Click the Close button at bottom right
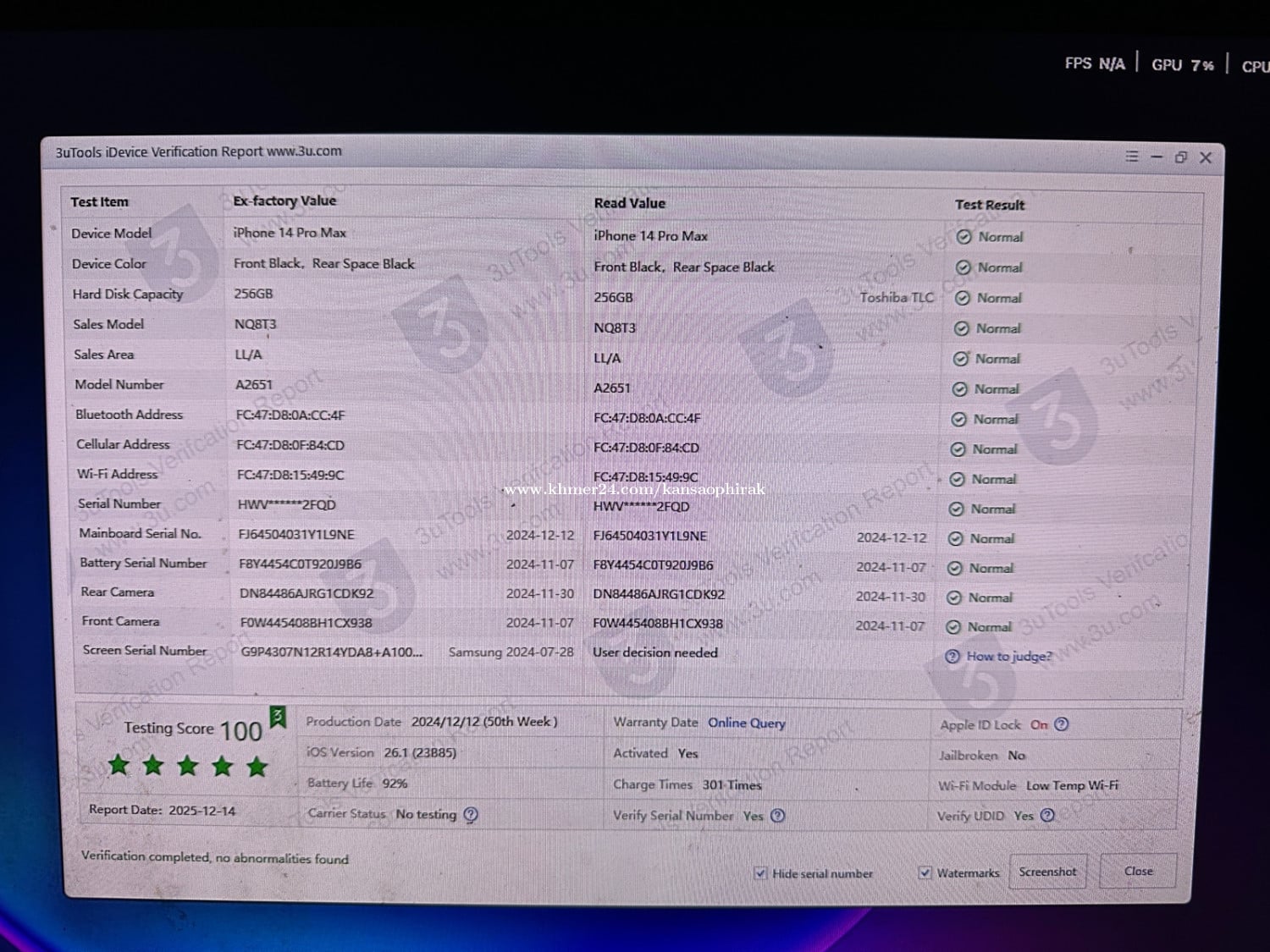Screen dimensions: 1270x952 pos(1138,871)
